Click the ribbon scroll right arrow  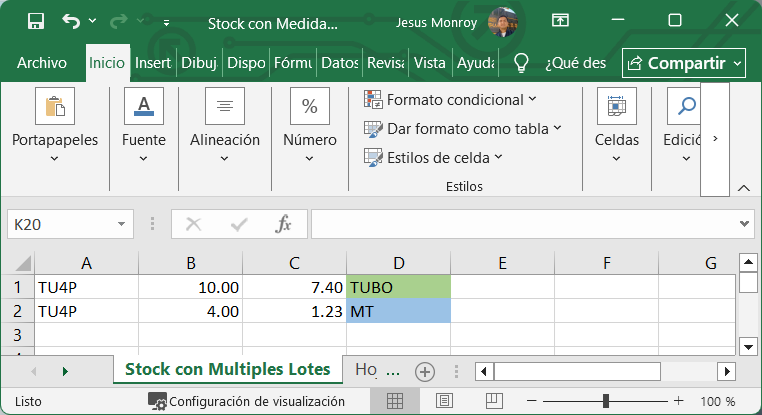(715, 139)
